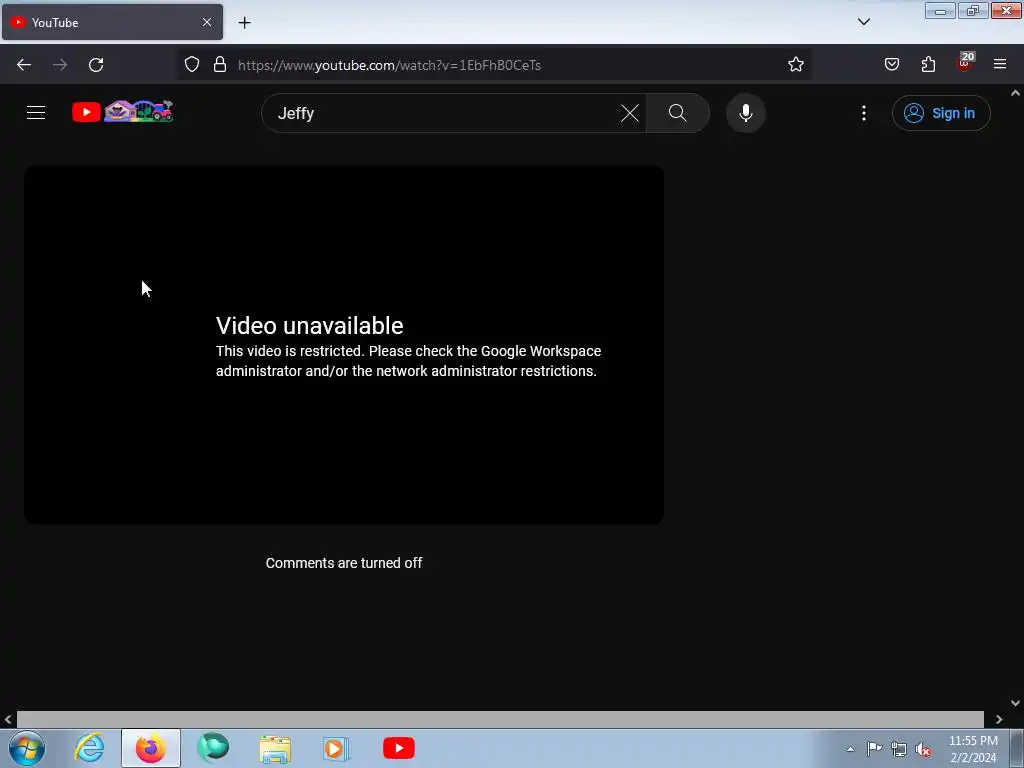
Task: Go forward one page in Firefox
Action: click(60, 65)
